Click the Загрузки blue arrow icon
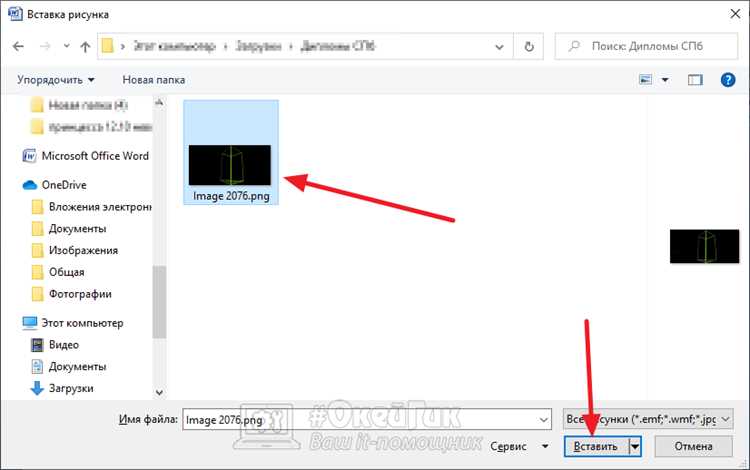This screenshot has height=470, width=750. [37, 388]
